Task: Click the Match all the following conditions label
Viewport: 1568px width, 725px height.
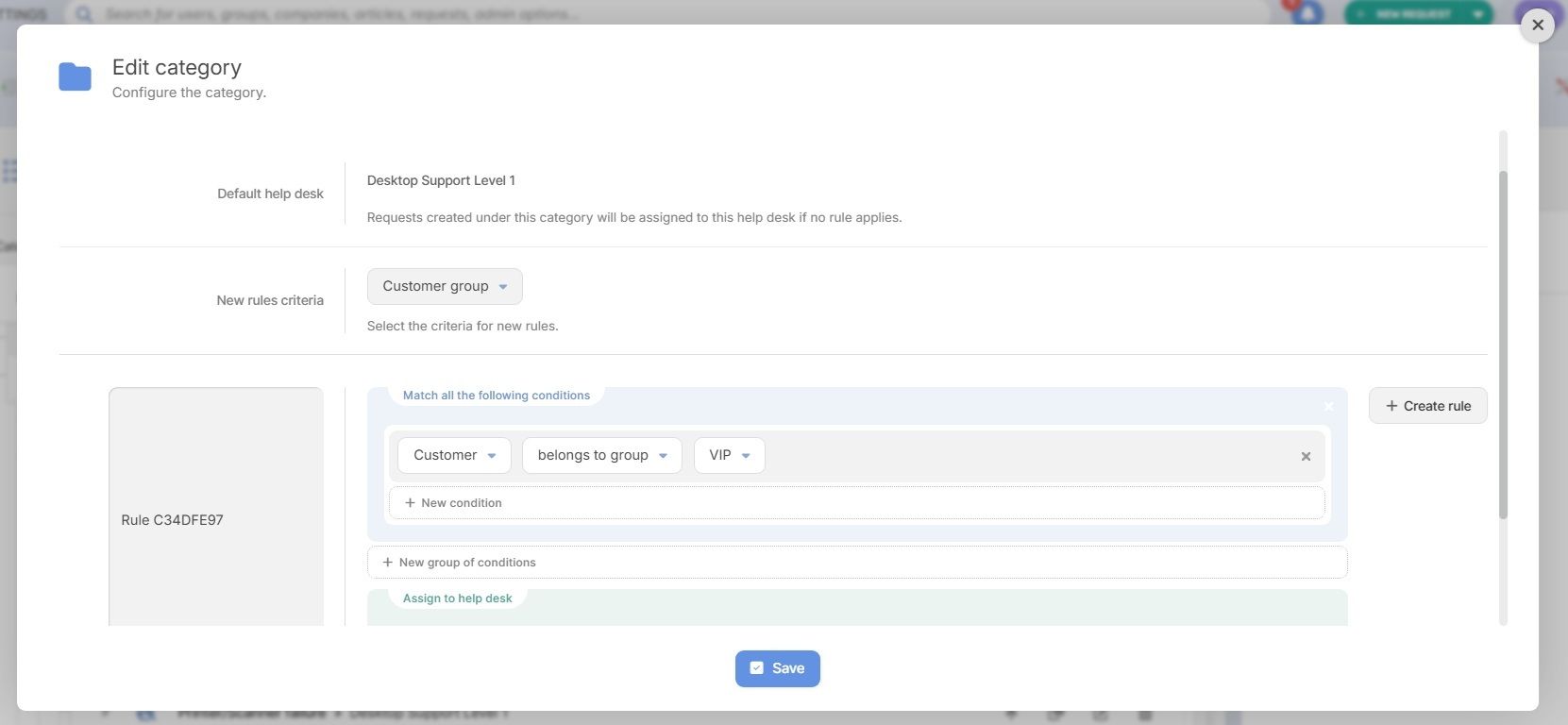Action: (497, 396)
